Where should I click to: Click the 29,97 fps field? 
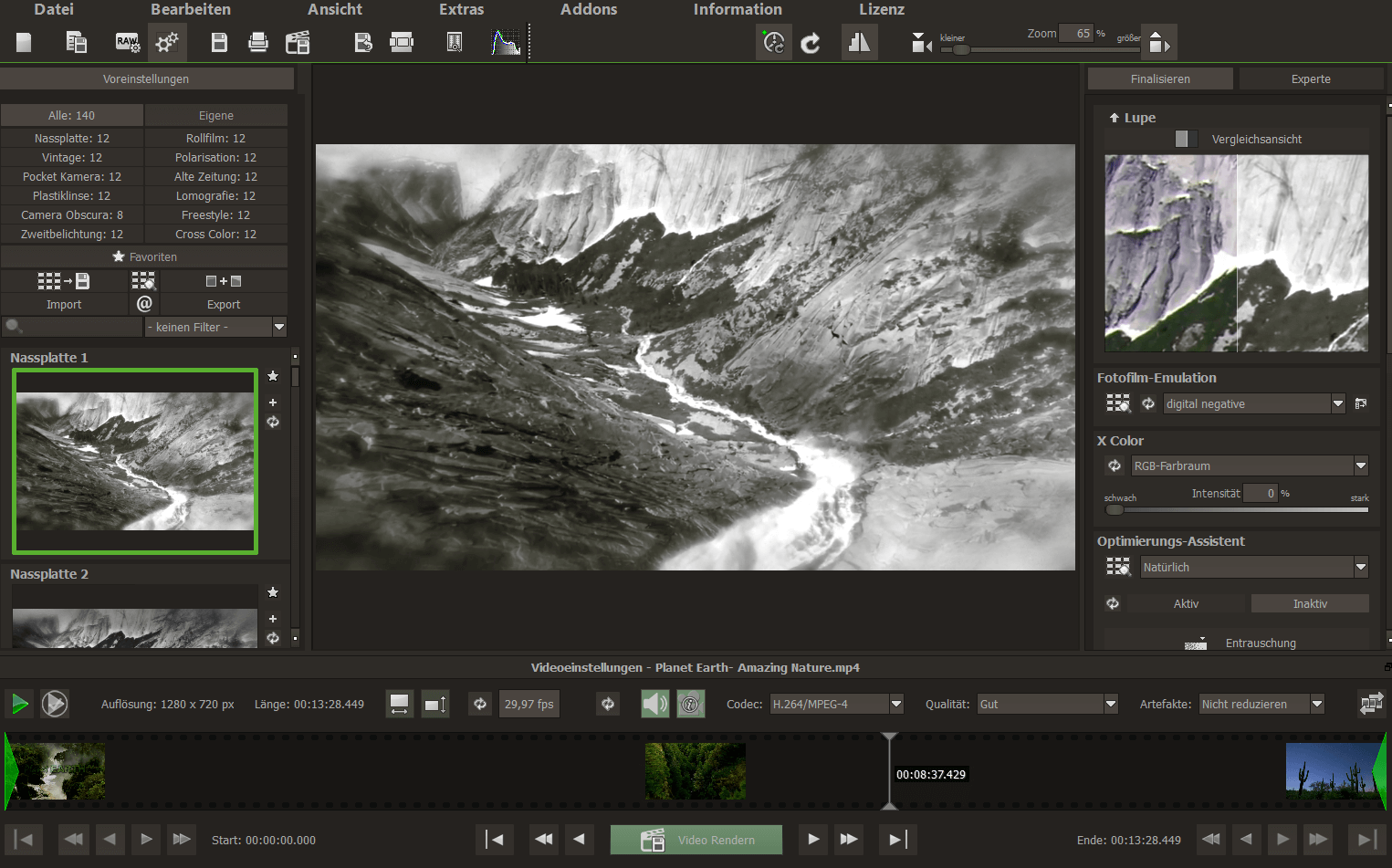pos(529,704)
